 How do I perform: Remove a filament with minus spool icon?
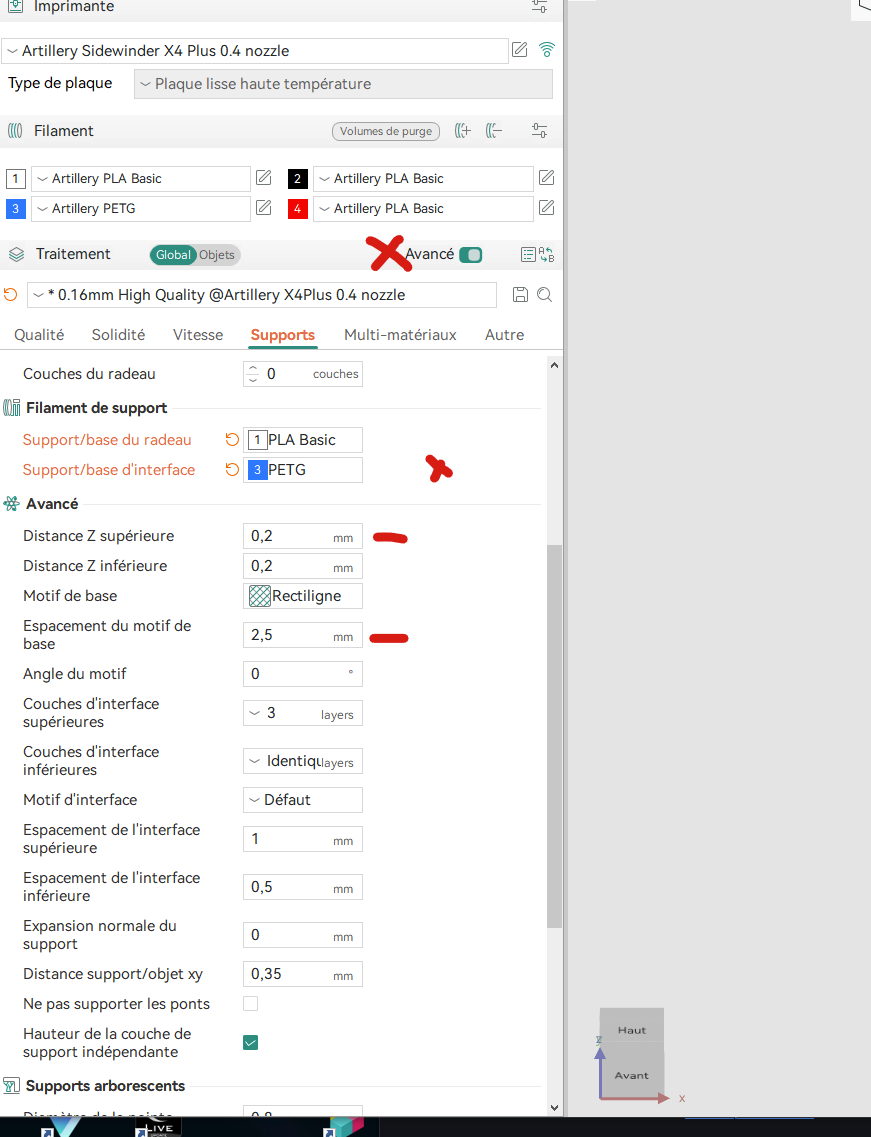tap(494, 131)
